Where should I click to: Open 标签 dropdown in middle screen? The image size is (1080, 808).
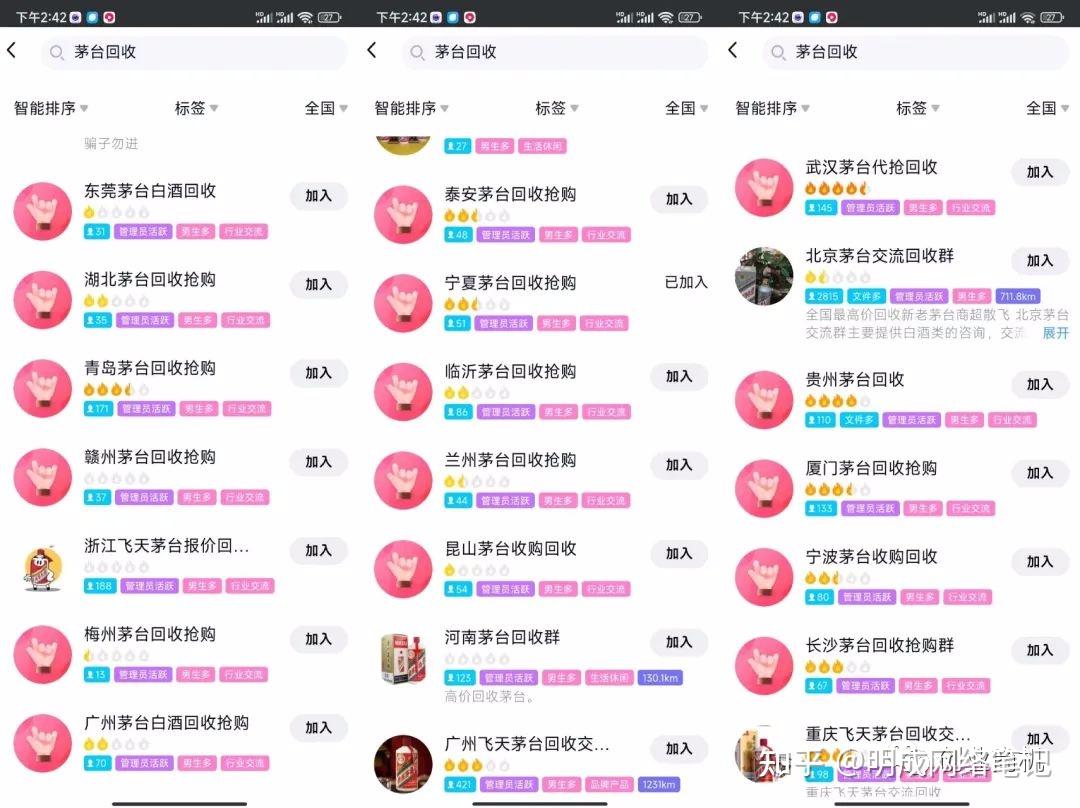point(557,108)
